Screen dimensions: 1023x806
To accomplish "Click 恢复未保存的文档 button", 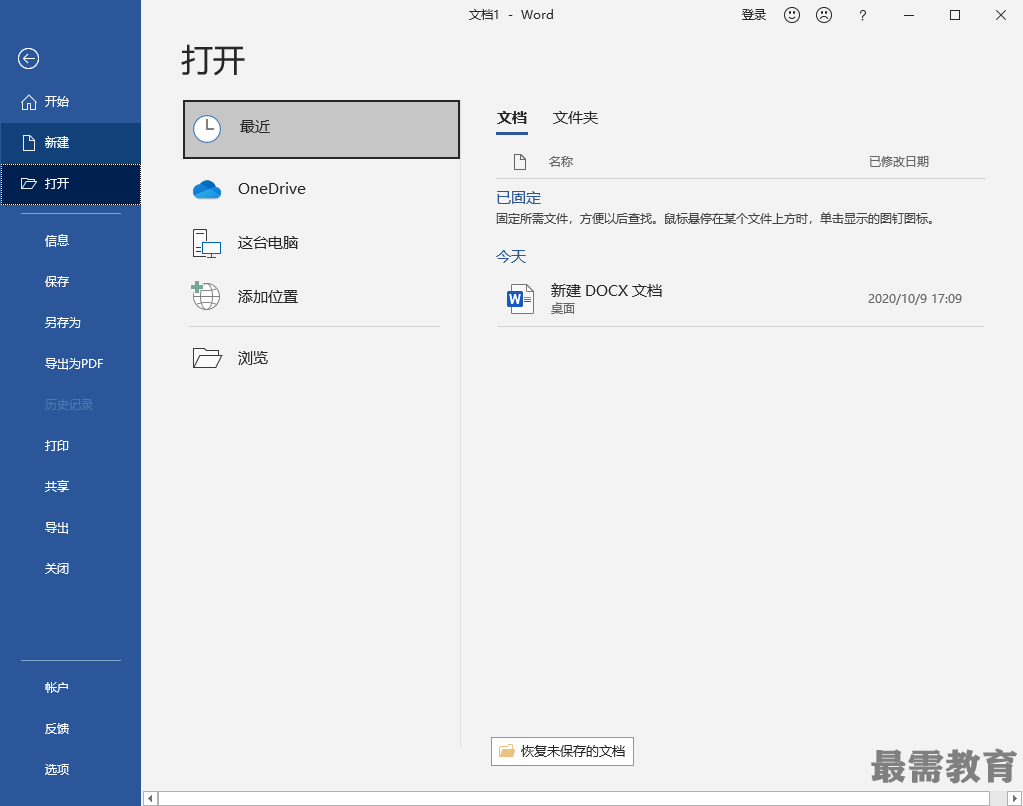I will pos(562,751).
